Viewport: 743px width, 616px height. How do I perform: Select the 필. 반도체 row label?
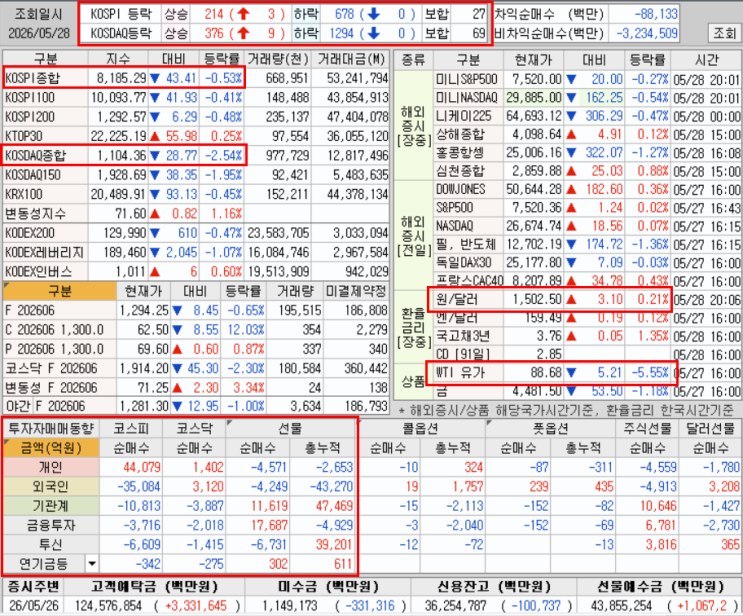click(466, 245)
